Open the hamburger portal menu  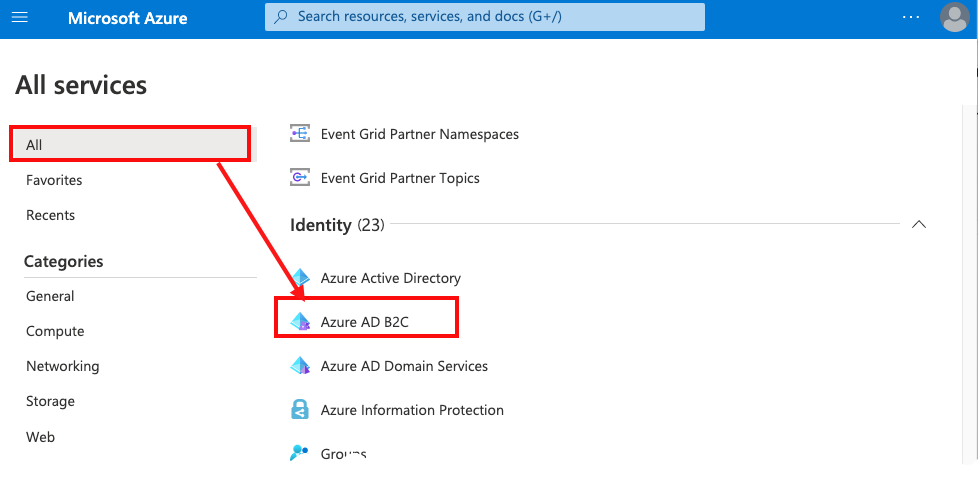(20, 18)
